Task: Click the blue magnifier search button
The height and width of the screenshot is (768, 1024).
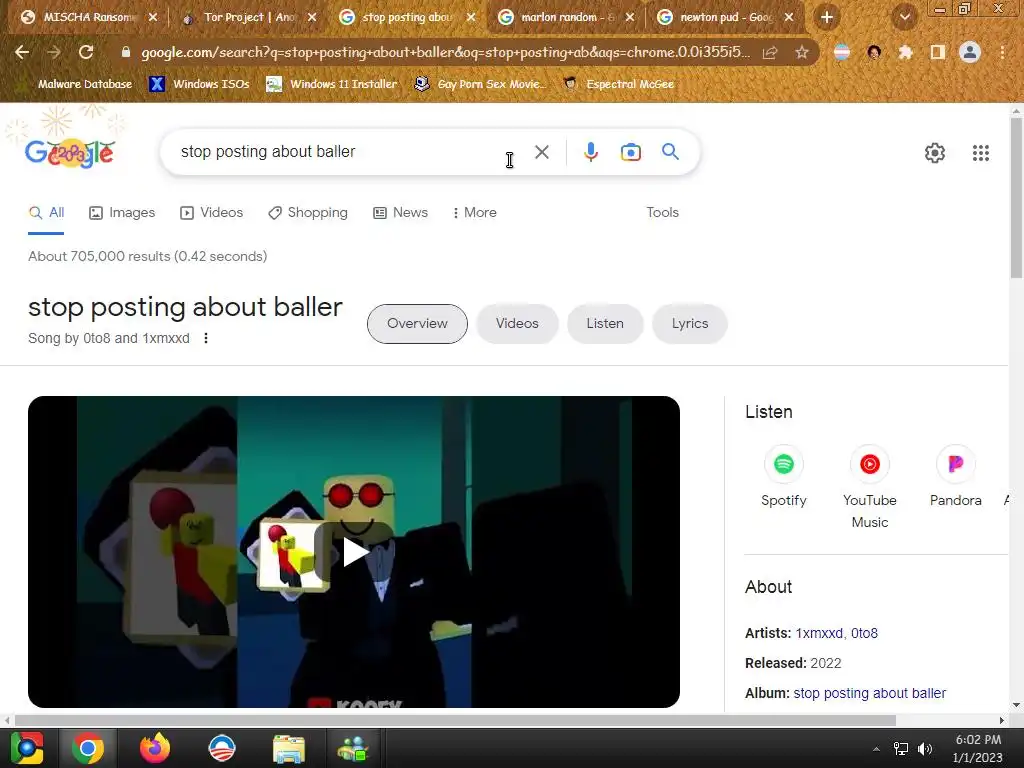Action: (x=670, y=152)
